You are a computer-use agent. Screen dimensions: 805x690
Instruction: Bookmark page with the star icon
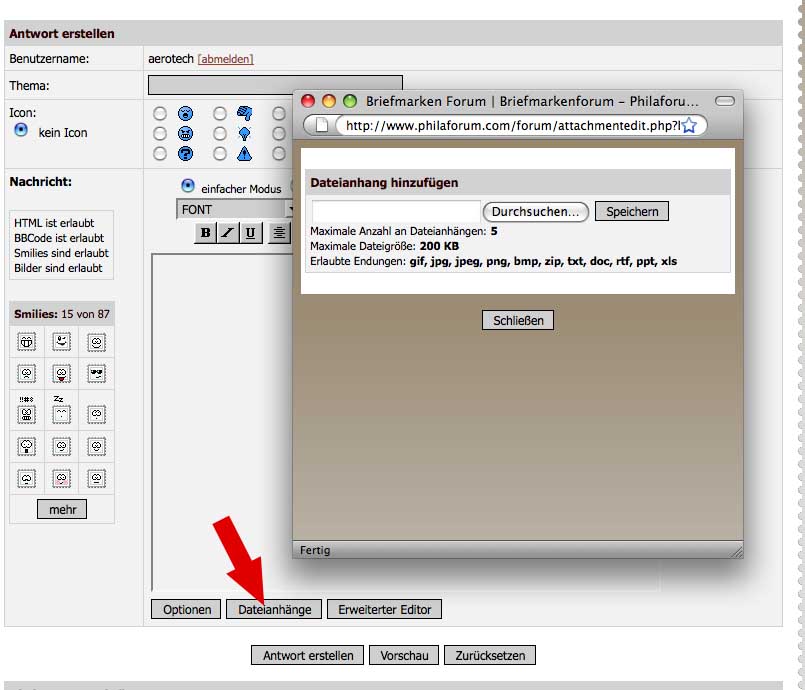[x=689, y=125]
